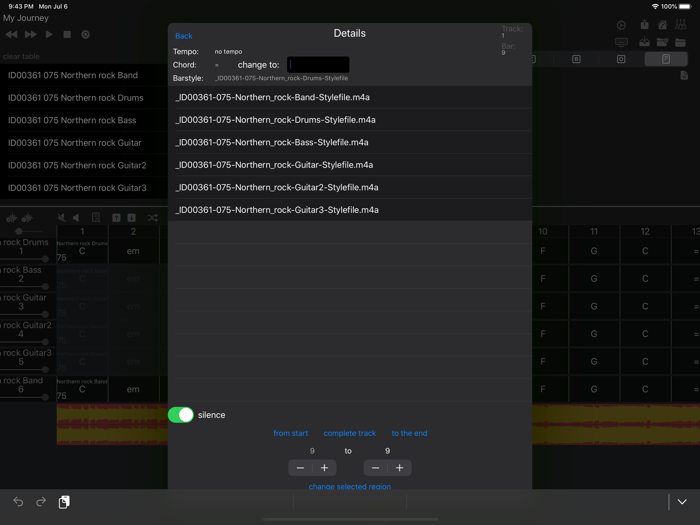
Task: Open the plain folder icon
Action: pyautogui.click(x=680, y=42)
